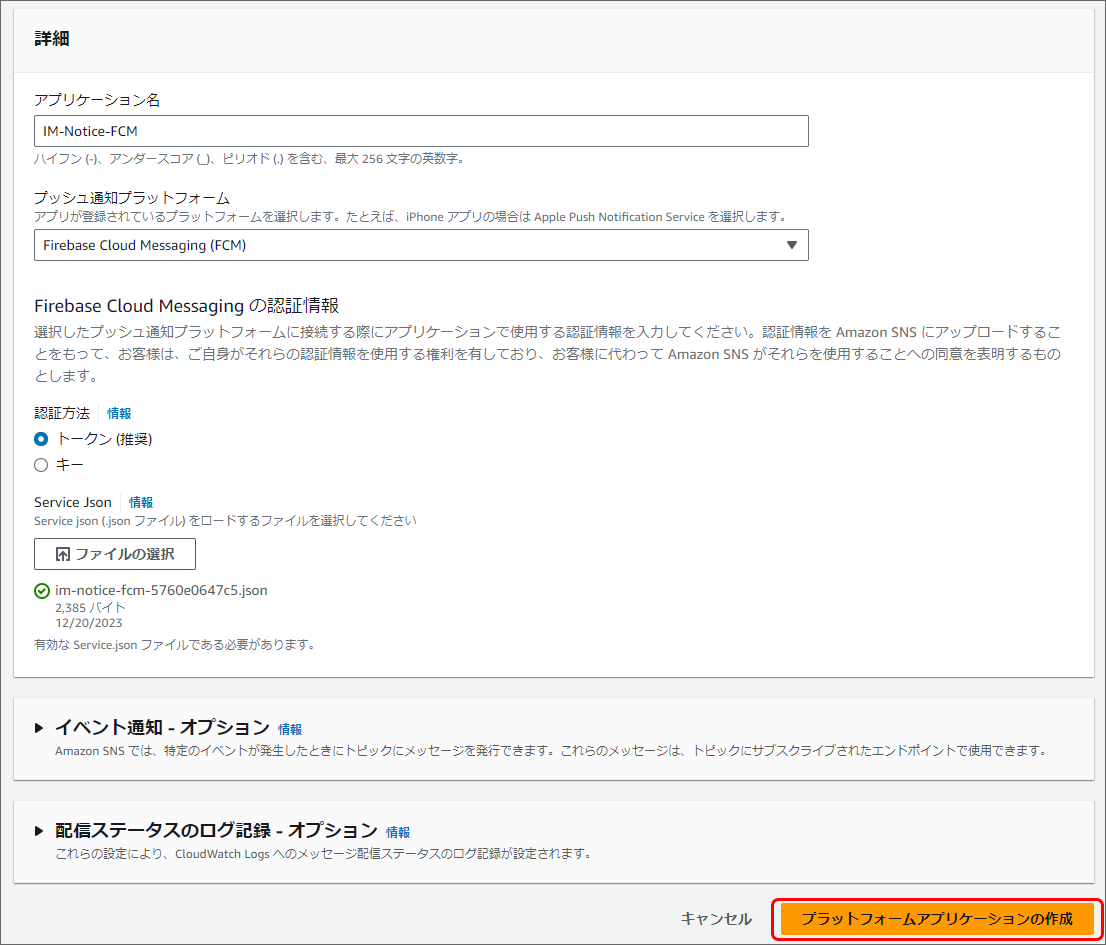Click the アプリケーション名 input field
1106x945 pixels.
pyautogui.click(x=421, y=131)
